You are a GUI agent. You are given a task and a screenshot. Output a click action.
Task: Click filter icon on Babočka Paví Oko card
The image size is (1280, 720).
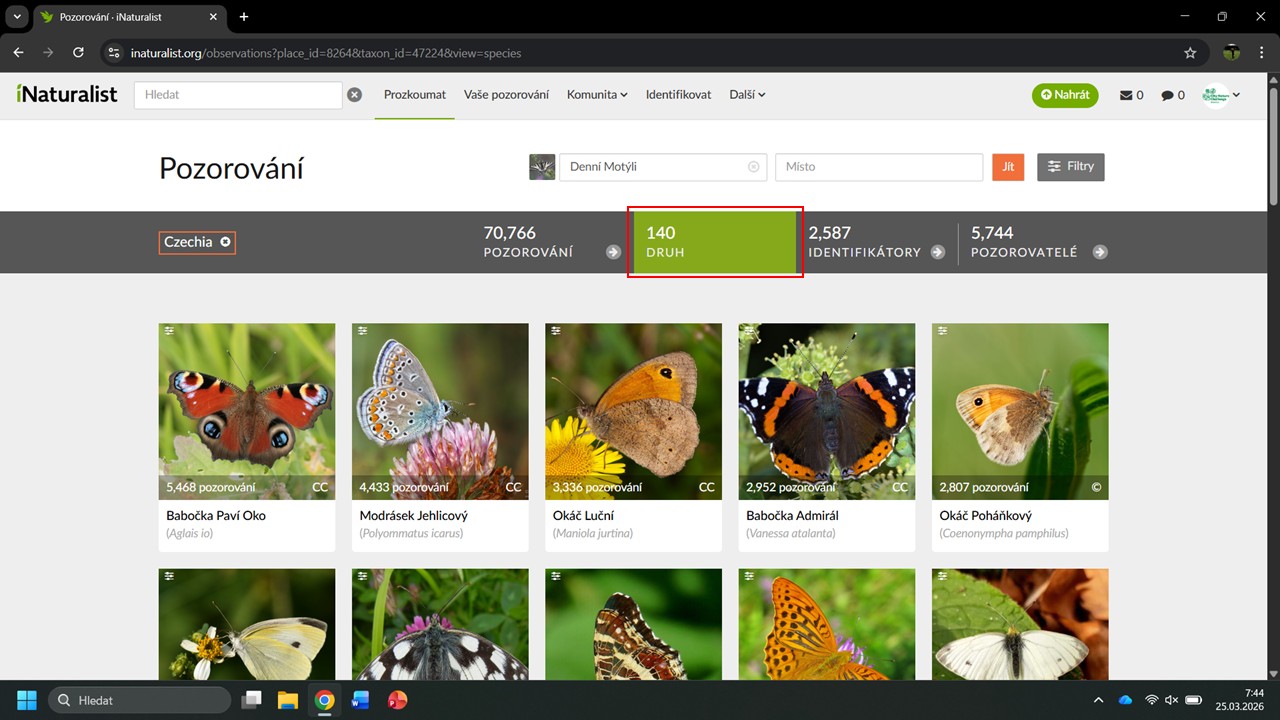tap(169, 330)
